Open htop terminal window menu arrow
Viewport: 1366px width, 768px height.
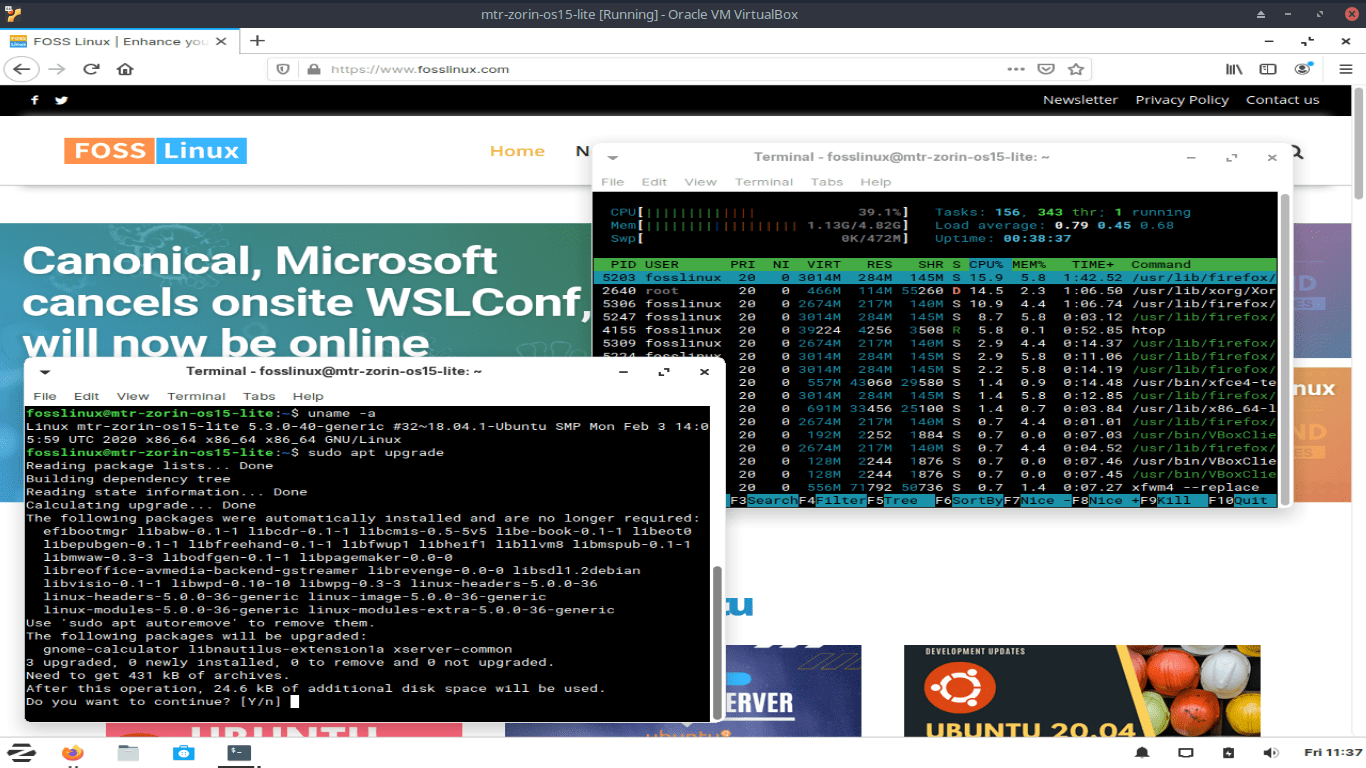coord(613,158)
